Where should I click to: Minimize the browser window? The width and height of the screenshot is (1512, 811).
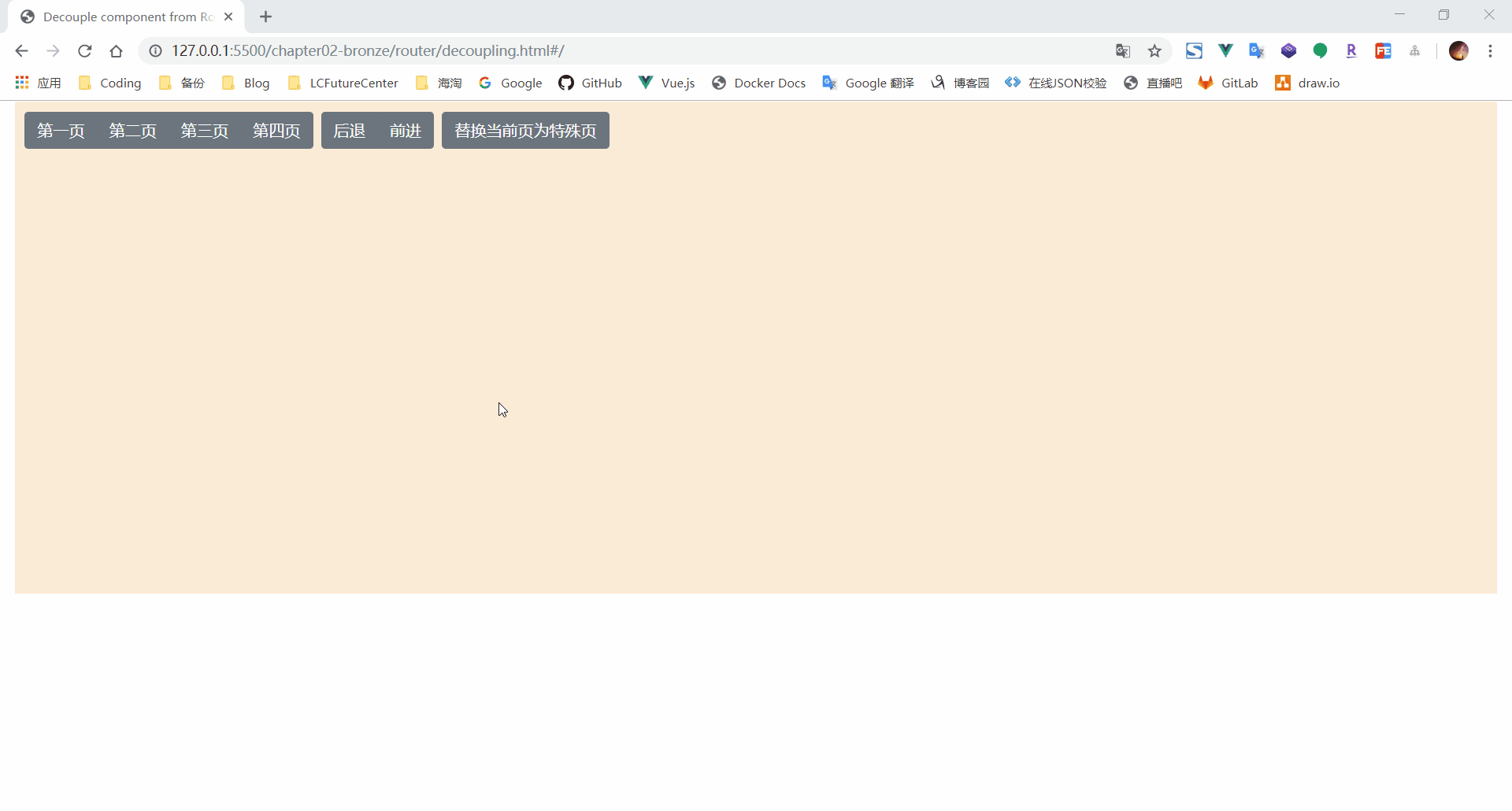[x=1399, y=15]
